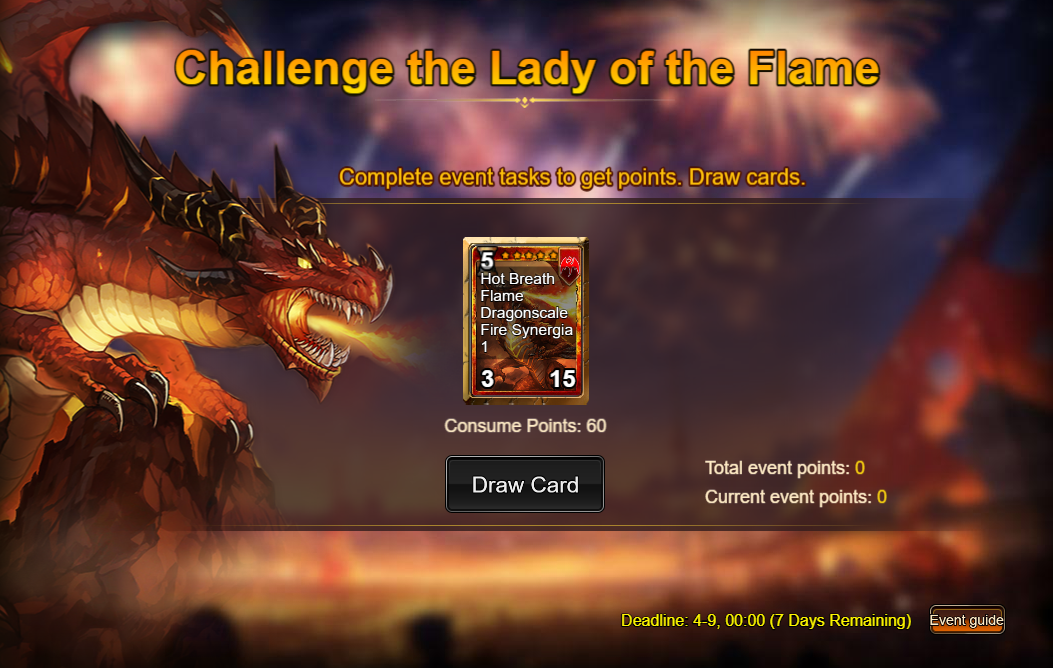
Task: Click the card's cost number 5
Action: click(488, 259)
